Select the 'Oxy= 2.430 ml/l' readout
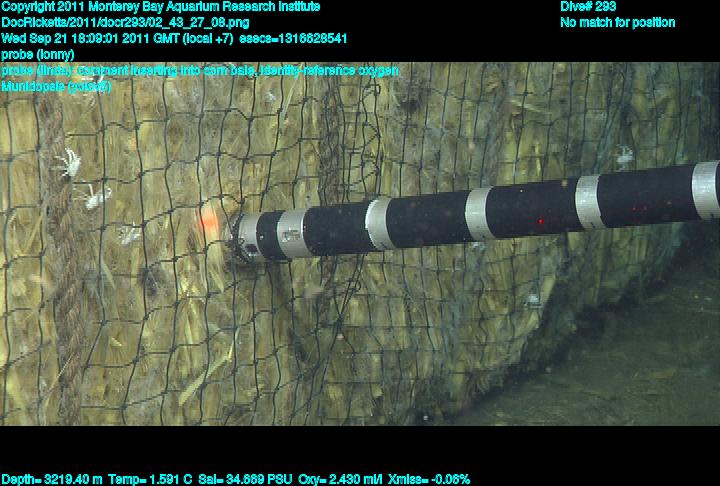 (x=340, y=480)
